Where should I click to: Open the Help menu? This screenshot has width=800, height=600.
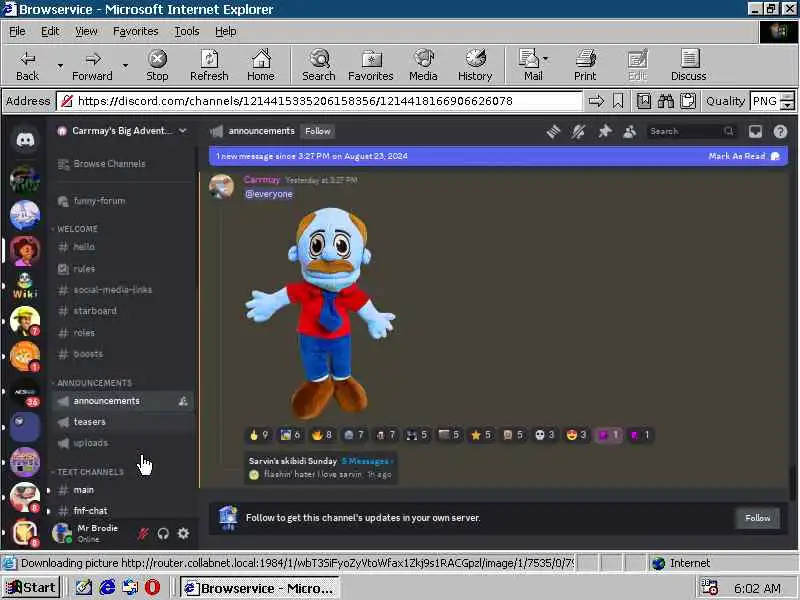[226, 31]
